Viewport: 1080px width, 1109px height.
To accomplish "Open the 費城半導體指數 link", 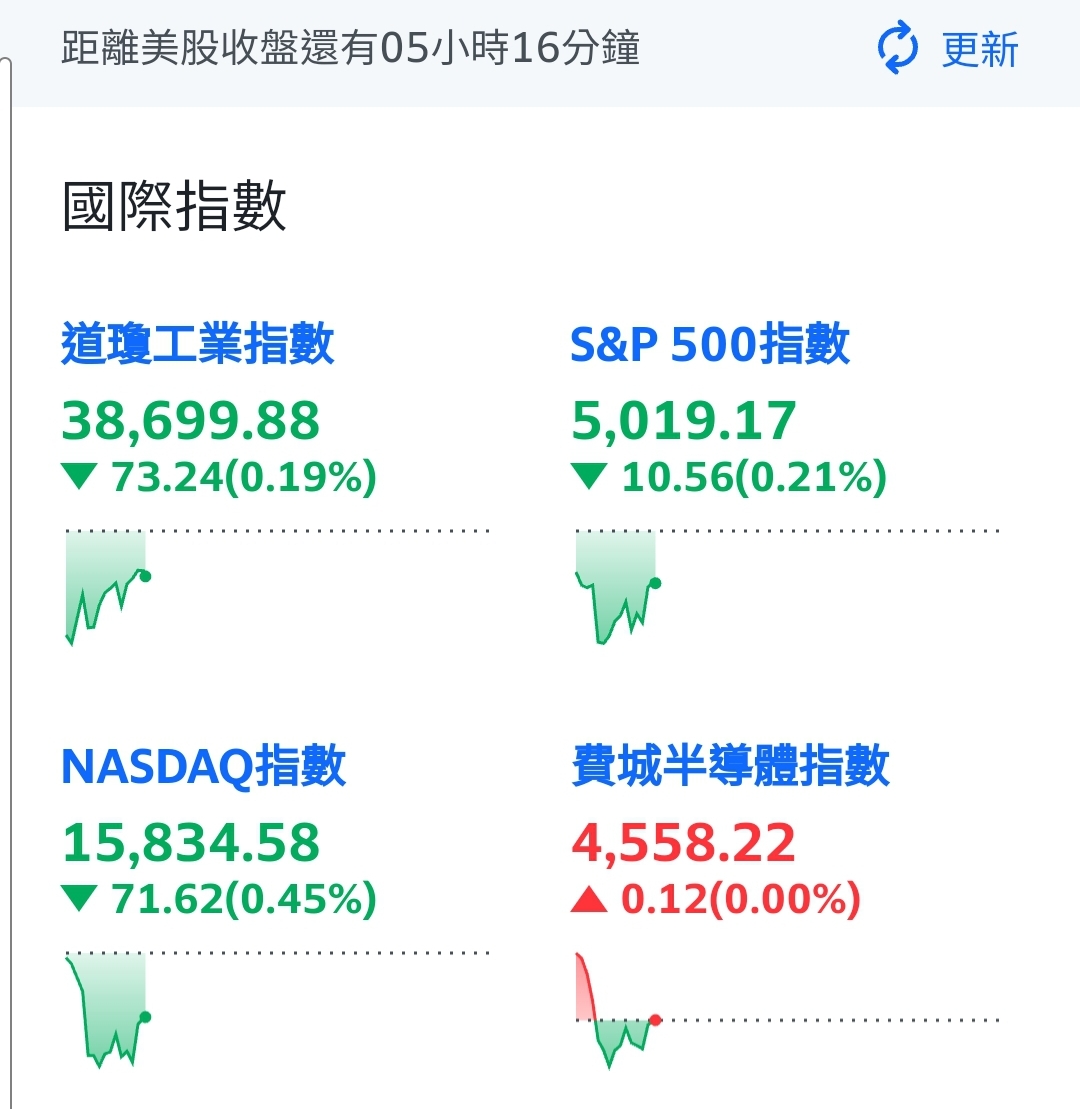I will [730, 765].
